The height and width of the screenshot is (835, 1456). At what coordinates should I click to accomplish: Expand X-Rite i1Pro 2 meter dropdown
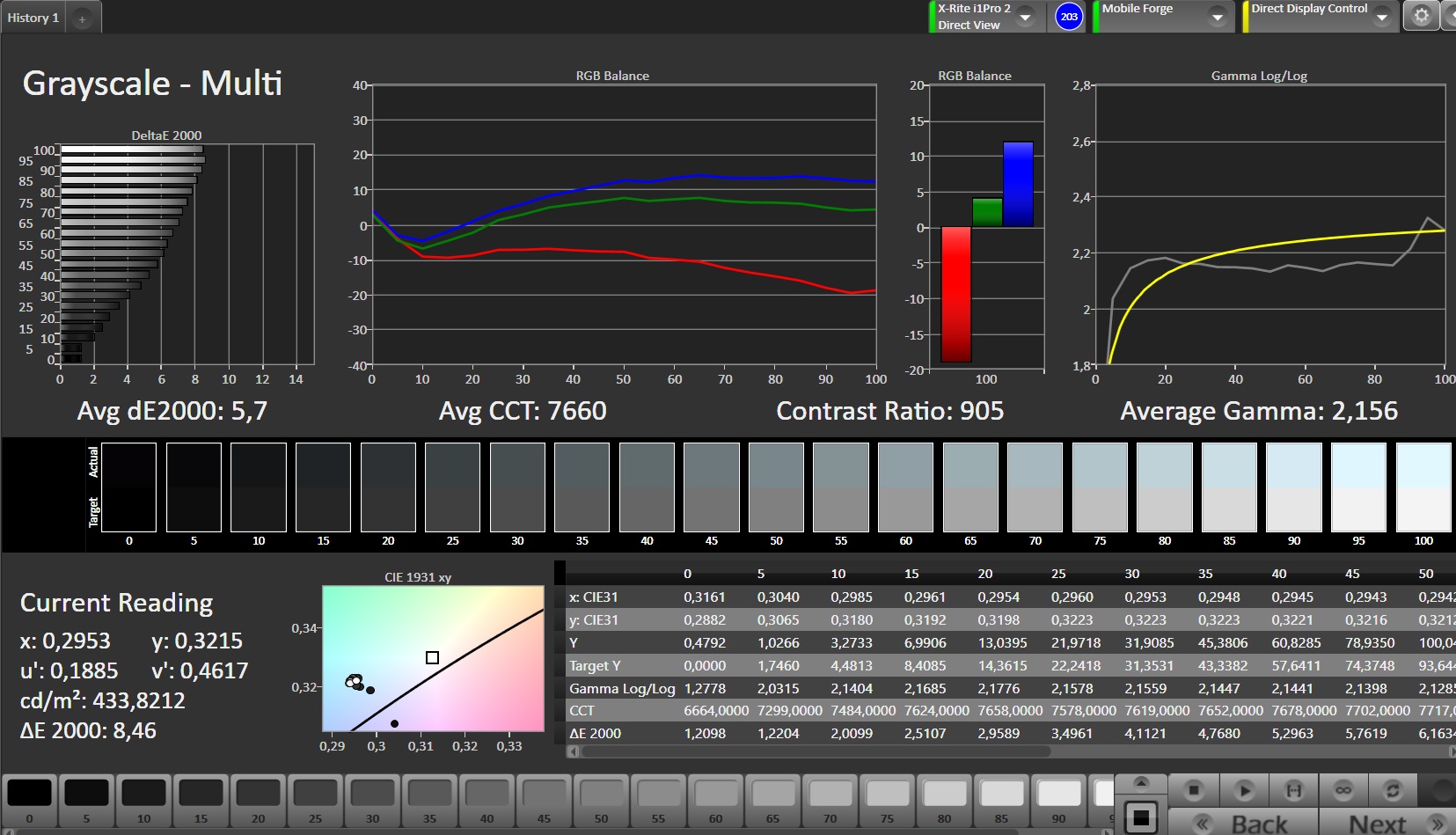pyautogui.click(x=1026, y=17)
